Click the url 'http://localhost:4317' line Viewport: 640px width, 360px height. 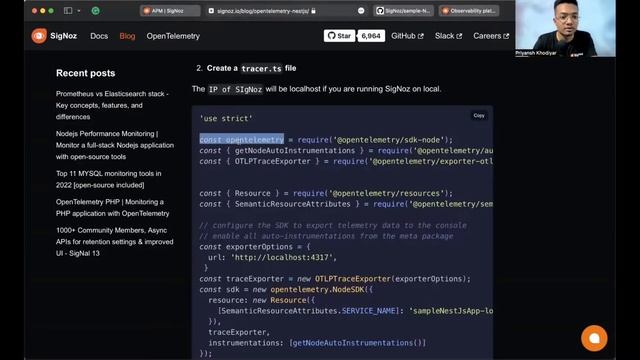(273, 258)
